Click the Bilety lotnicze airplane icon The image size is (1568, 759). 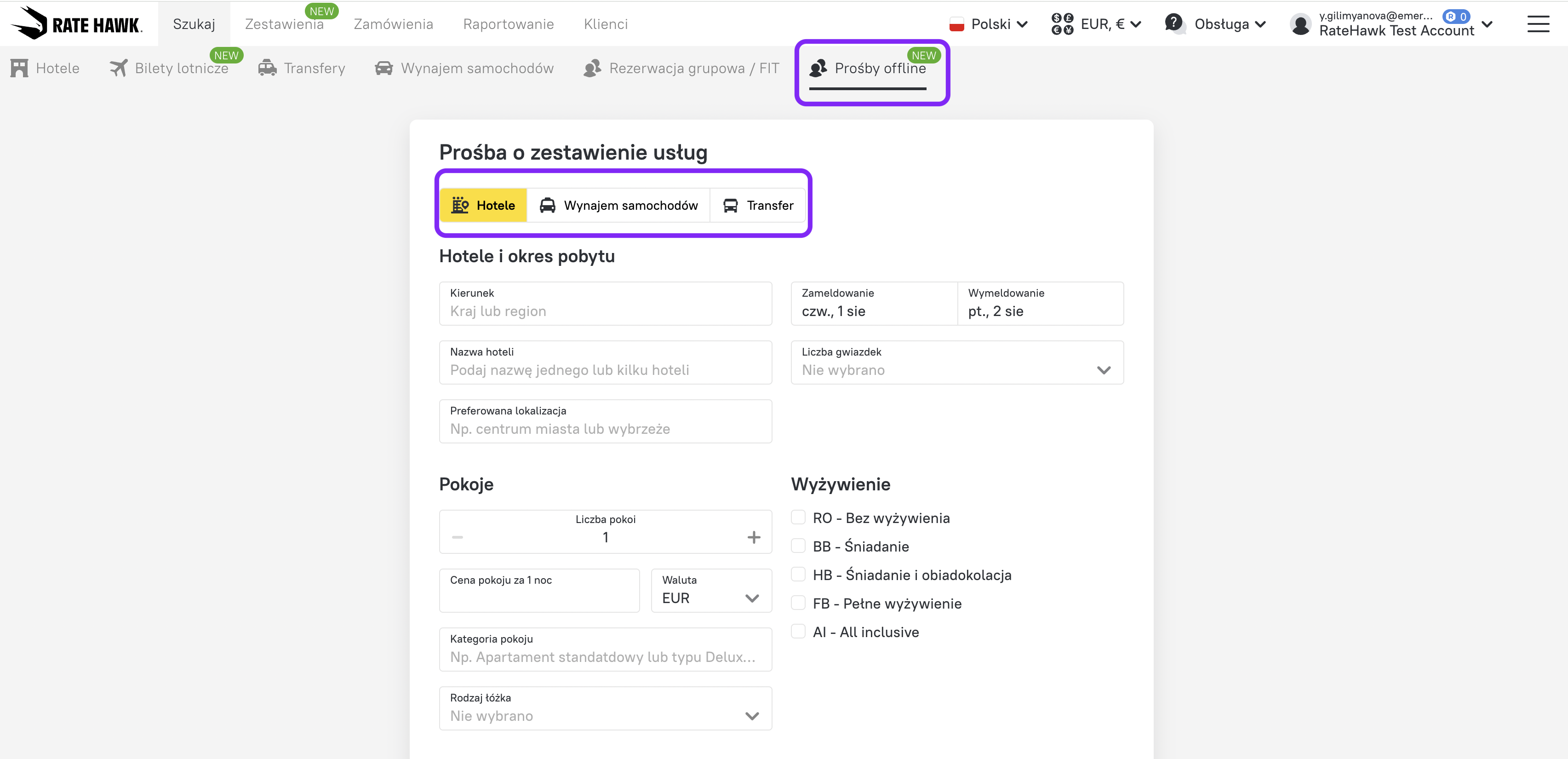pos(119,68)
